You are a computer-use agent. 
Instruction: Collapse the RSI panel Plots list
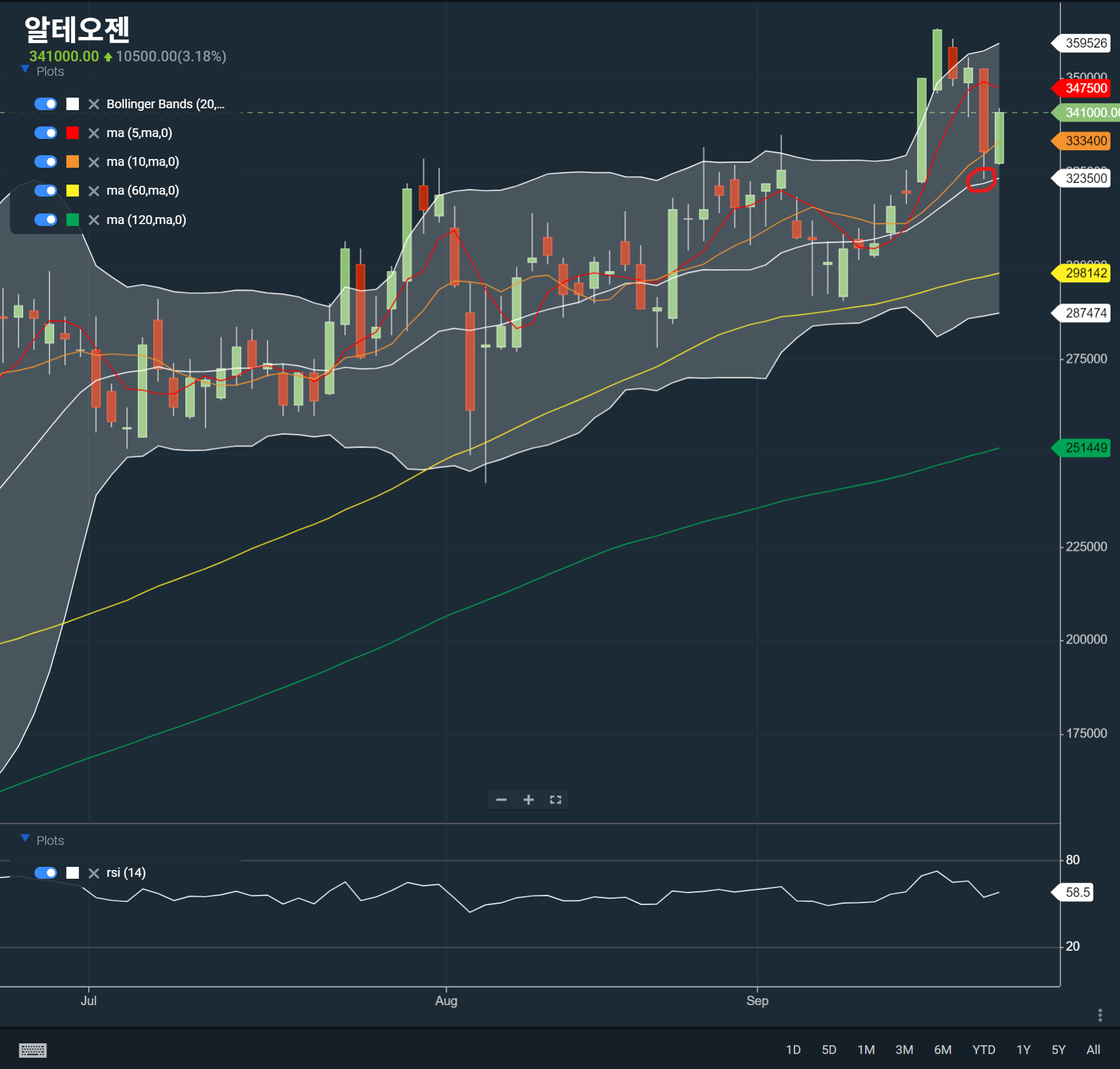click(x=25, y=839)
